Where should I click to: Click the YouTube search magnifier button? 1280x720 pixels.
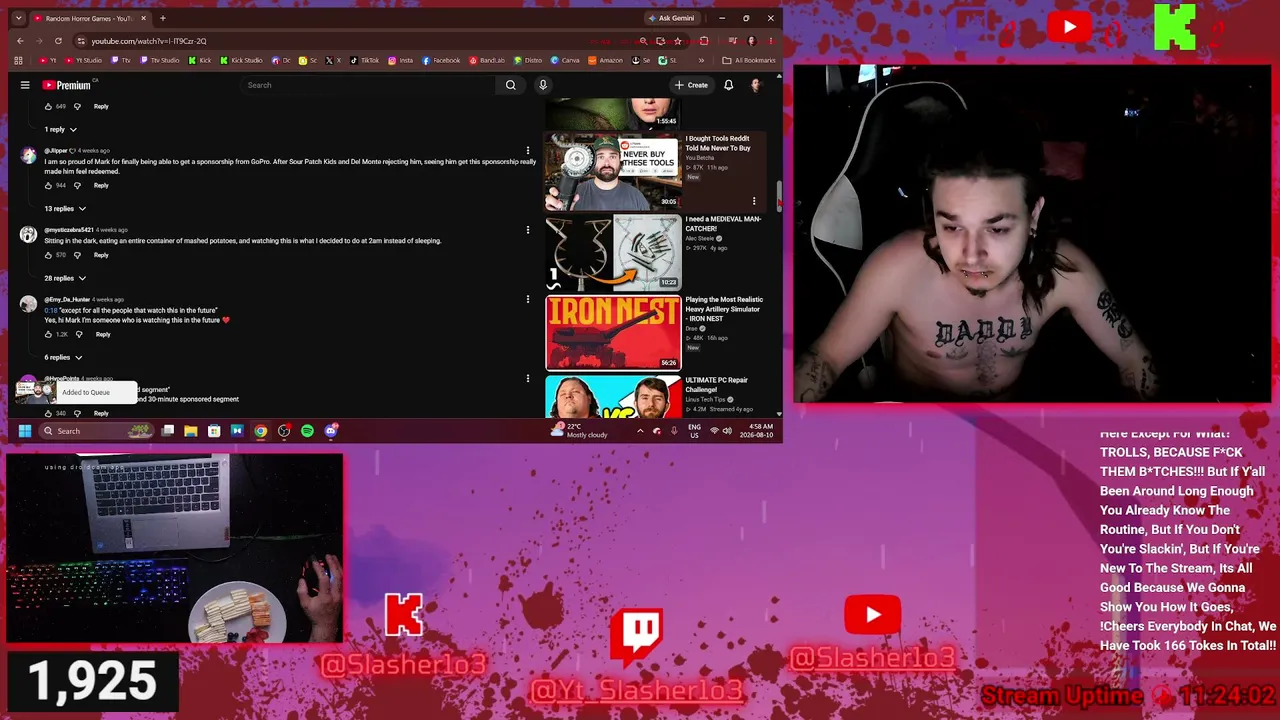pyautogui.click(x=510, y=85)
